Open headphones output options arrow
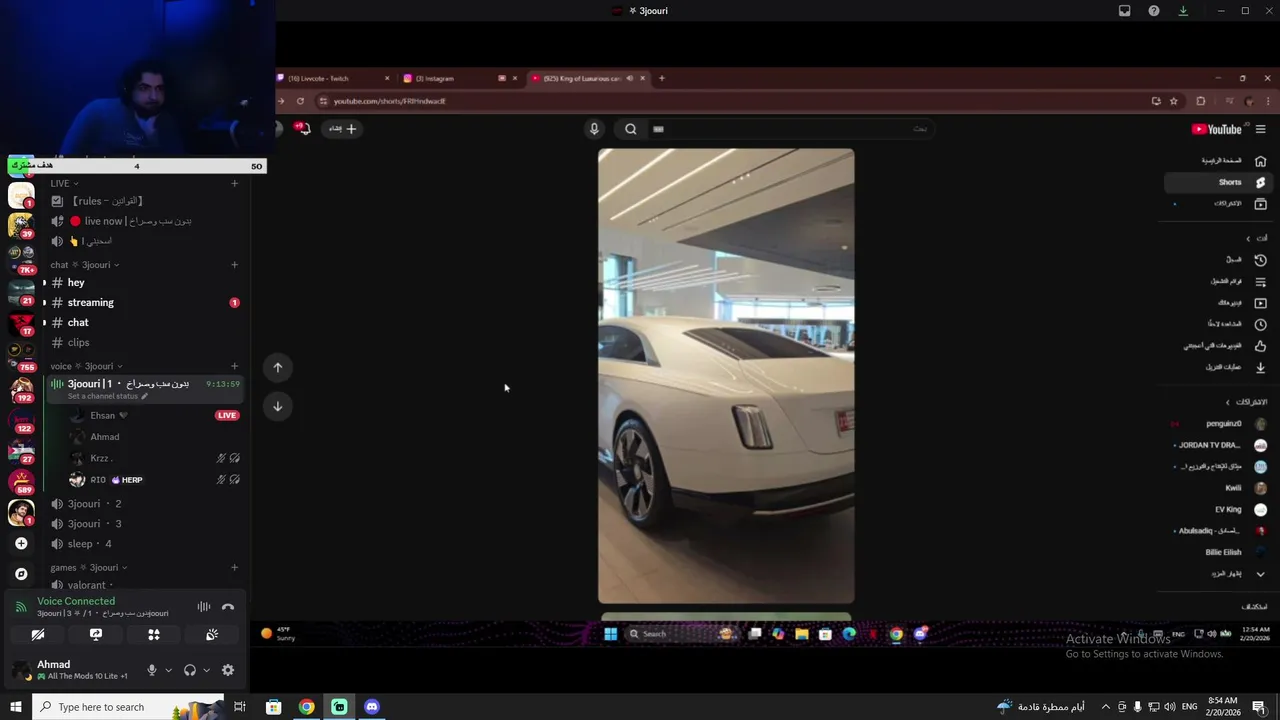Viewport: 1280px width, 720px height. tap(206, 670)
